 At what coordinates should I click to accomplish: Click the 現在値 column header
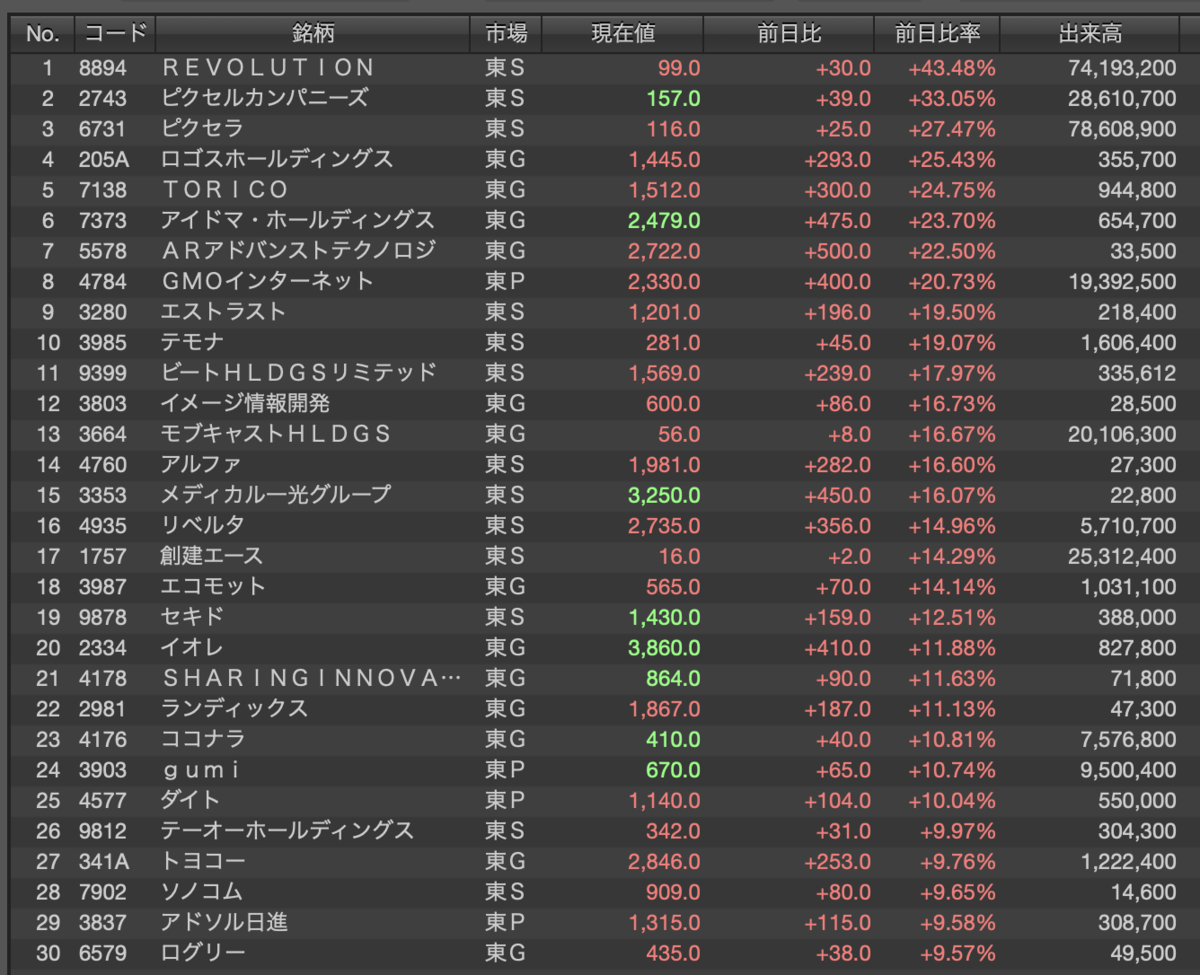623,34
